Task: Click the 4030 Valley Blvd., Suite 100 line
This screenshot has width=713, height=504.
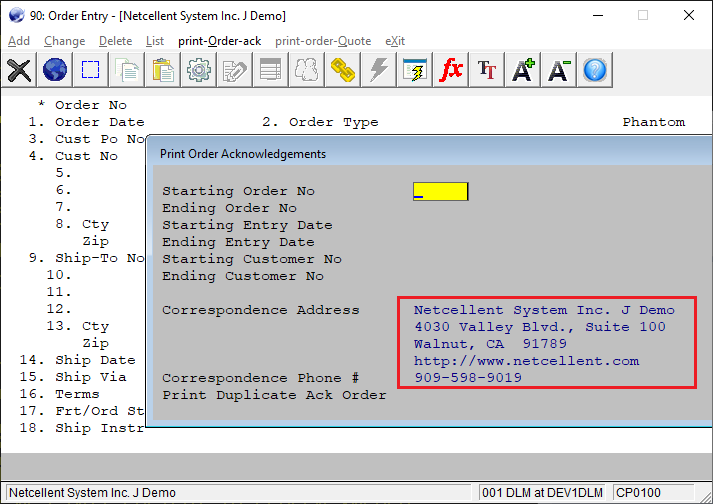Action: (540, 327)
